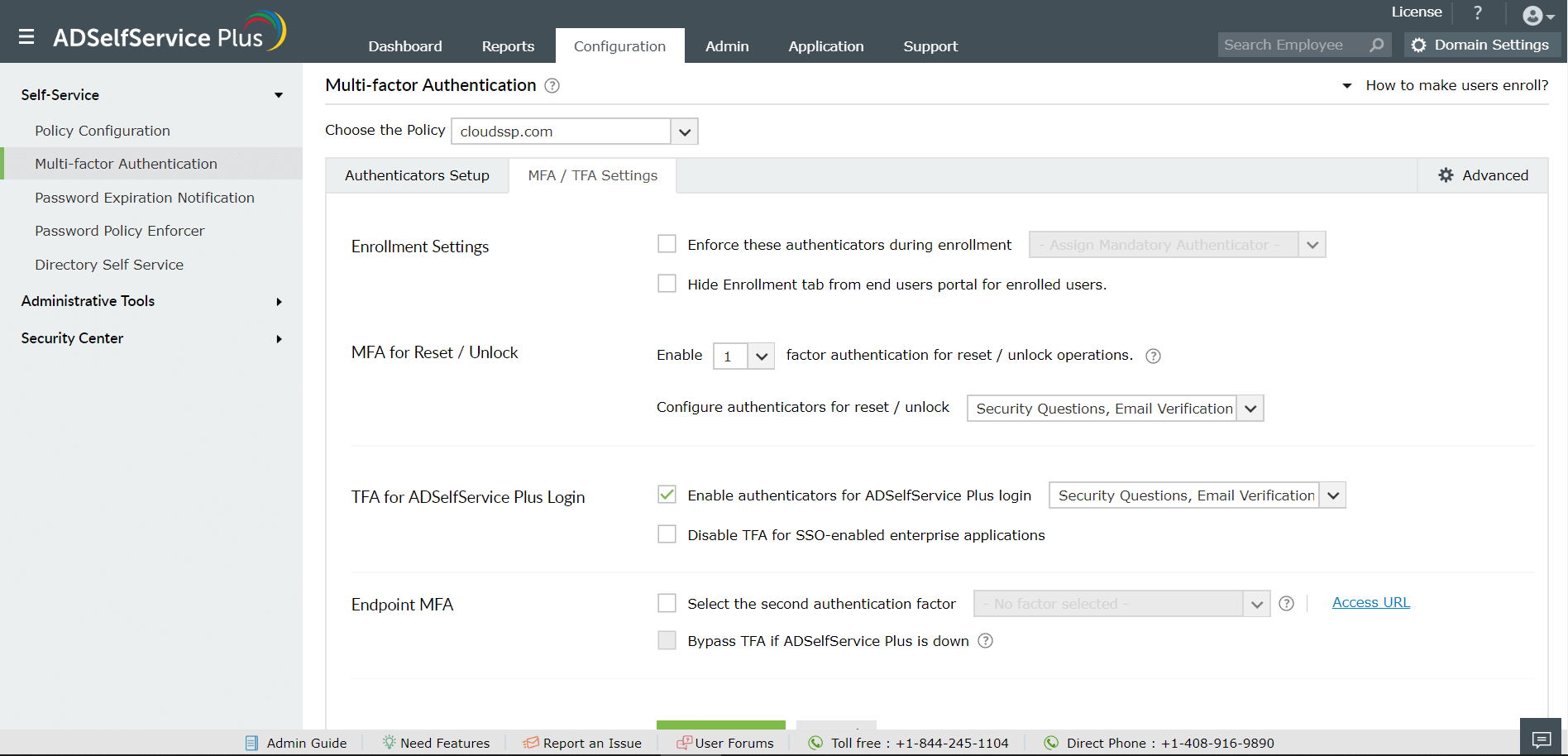Click the User Forums icon
Image resolution: width=1568 pixels, height=756 pixels.
pyautogui.click(x=684, y=743)
